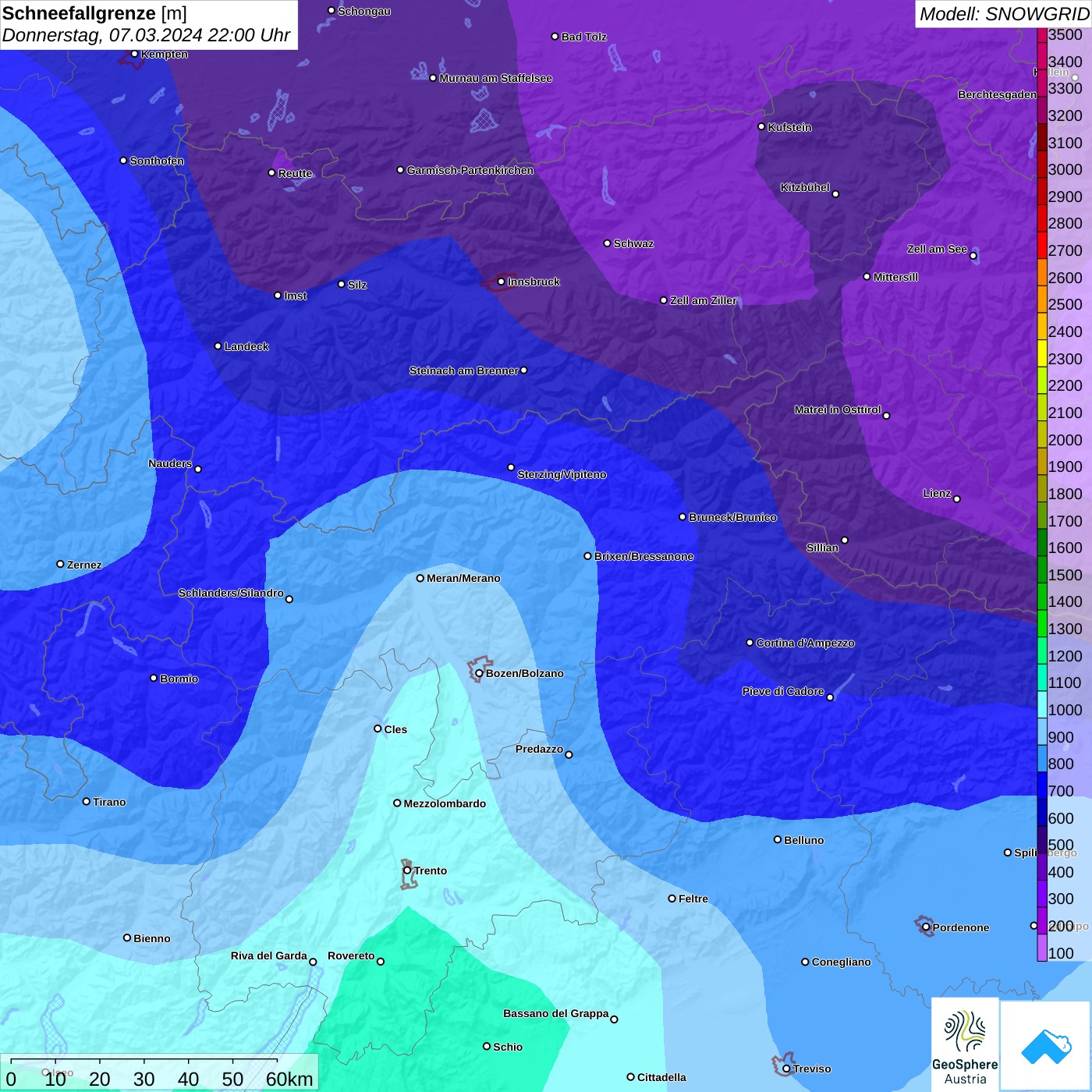Click the Zell am See marker dot

(973, 256)
